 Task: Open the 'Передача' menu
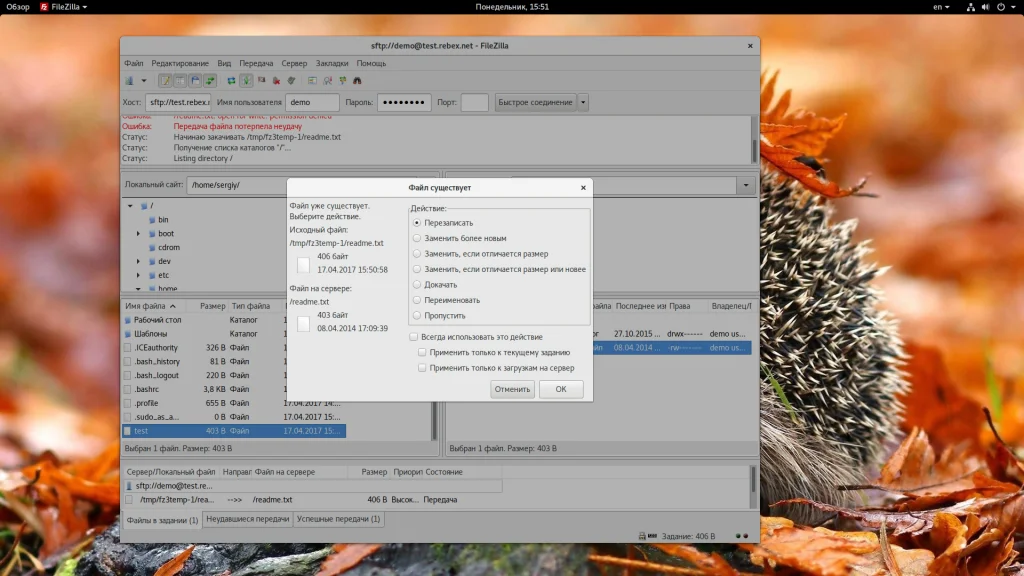256,63
